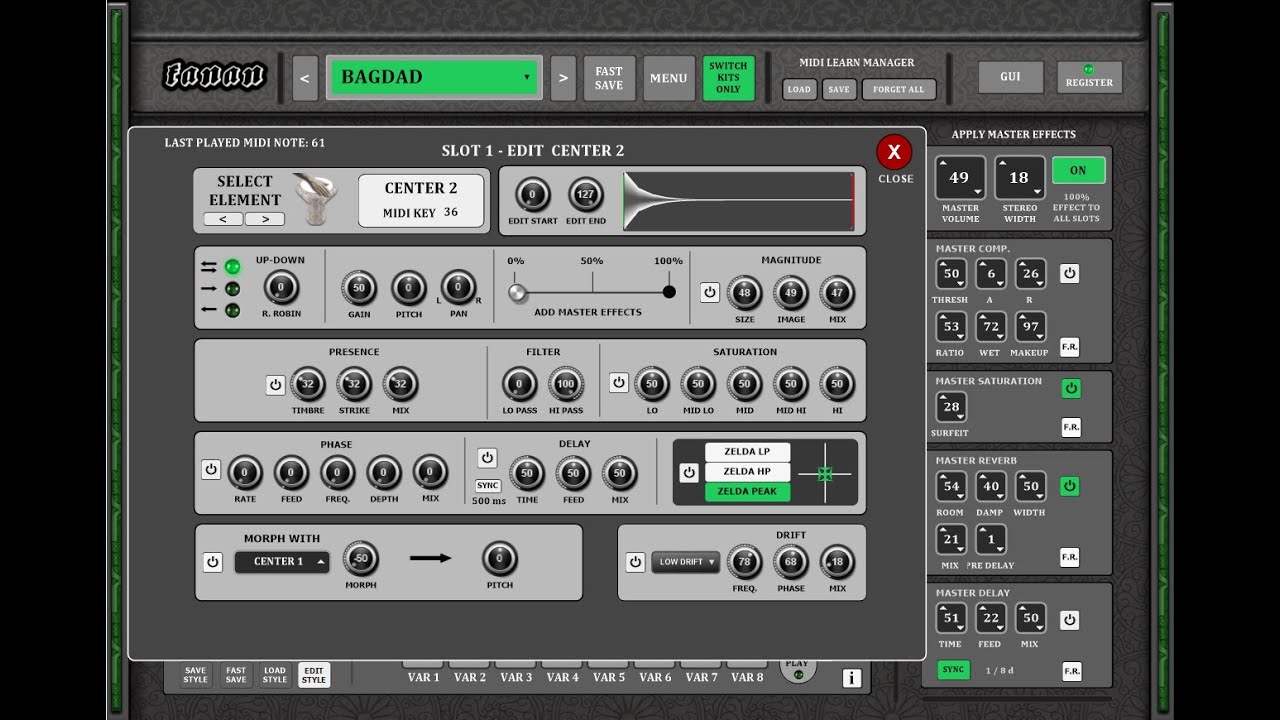Adjust the Master Delay Time 51 spinner
1280x720 pixels.
click(951, 619)
